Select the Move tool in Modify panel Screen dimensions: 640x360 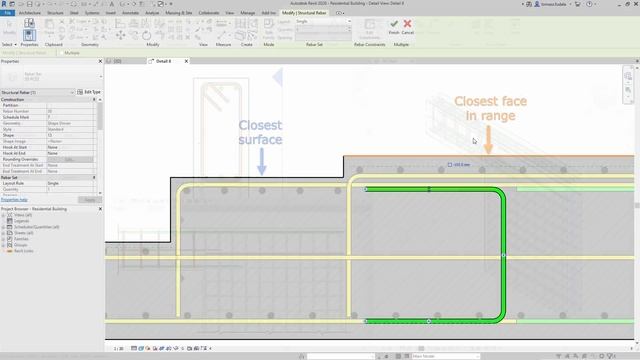(120, 36)
